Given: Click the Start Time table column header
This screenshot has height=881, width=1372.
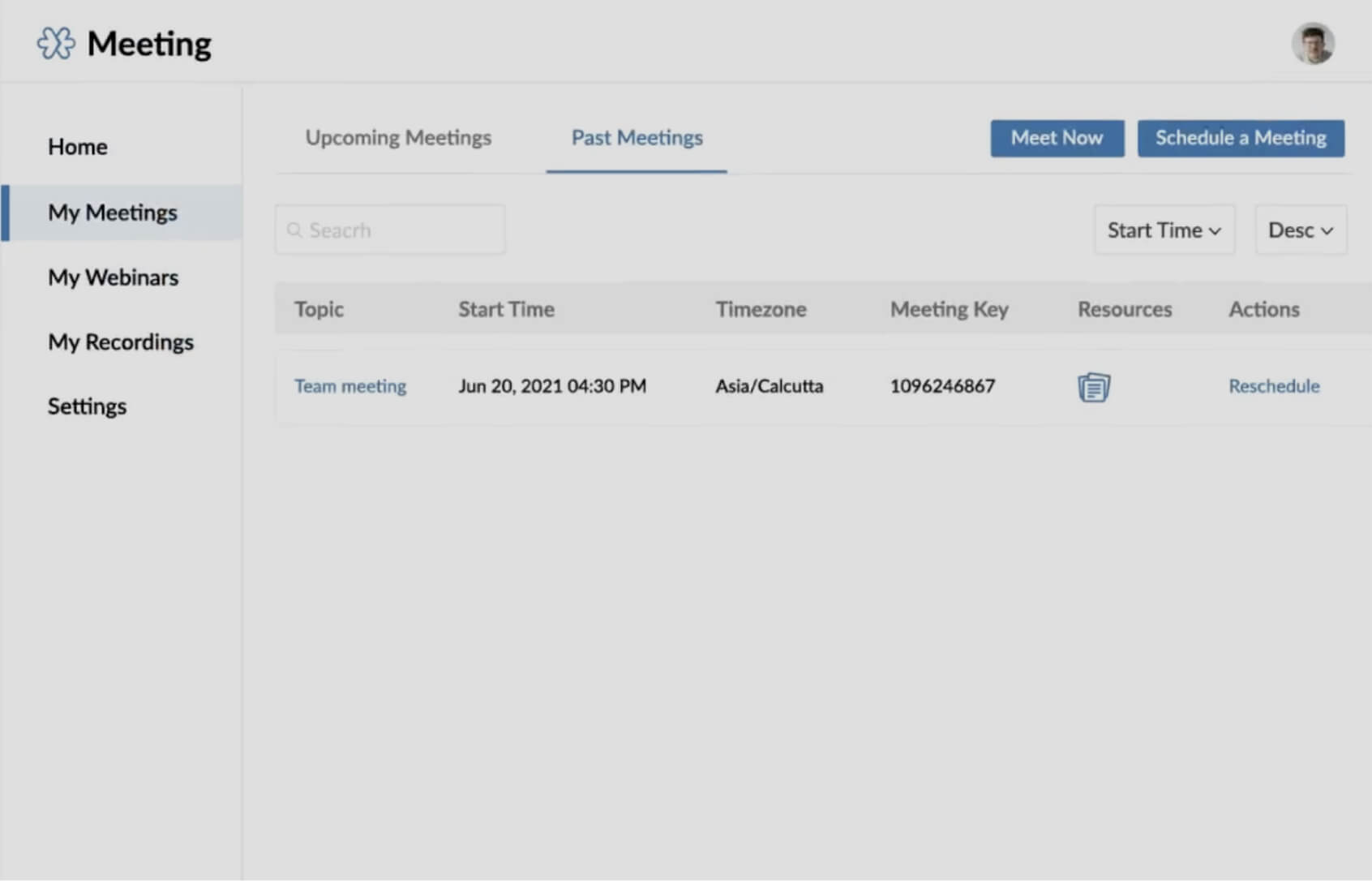Looking at the screenshot, I should coord(506,309).
